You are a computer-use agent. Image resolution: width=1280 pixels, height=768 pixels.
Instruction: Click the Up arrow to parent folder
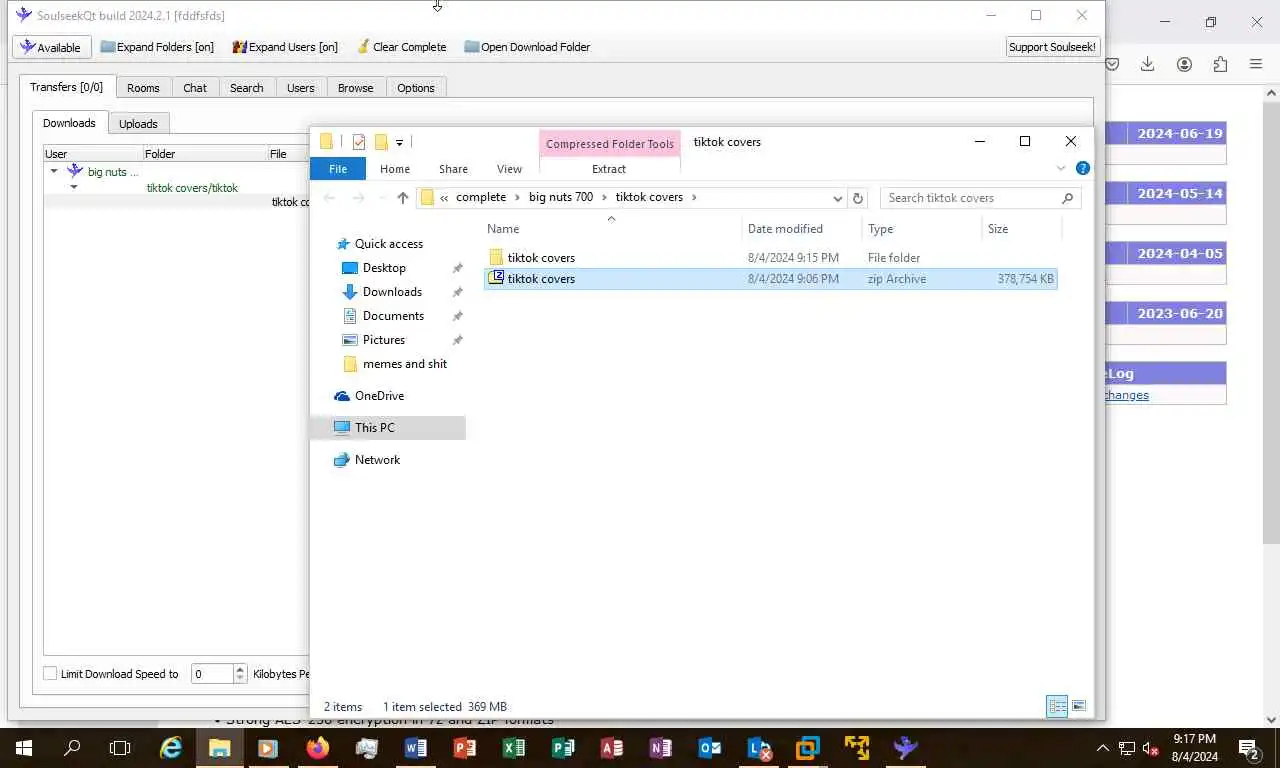click(402, 198)
